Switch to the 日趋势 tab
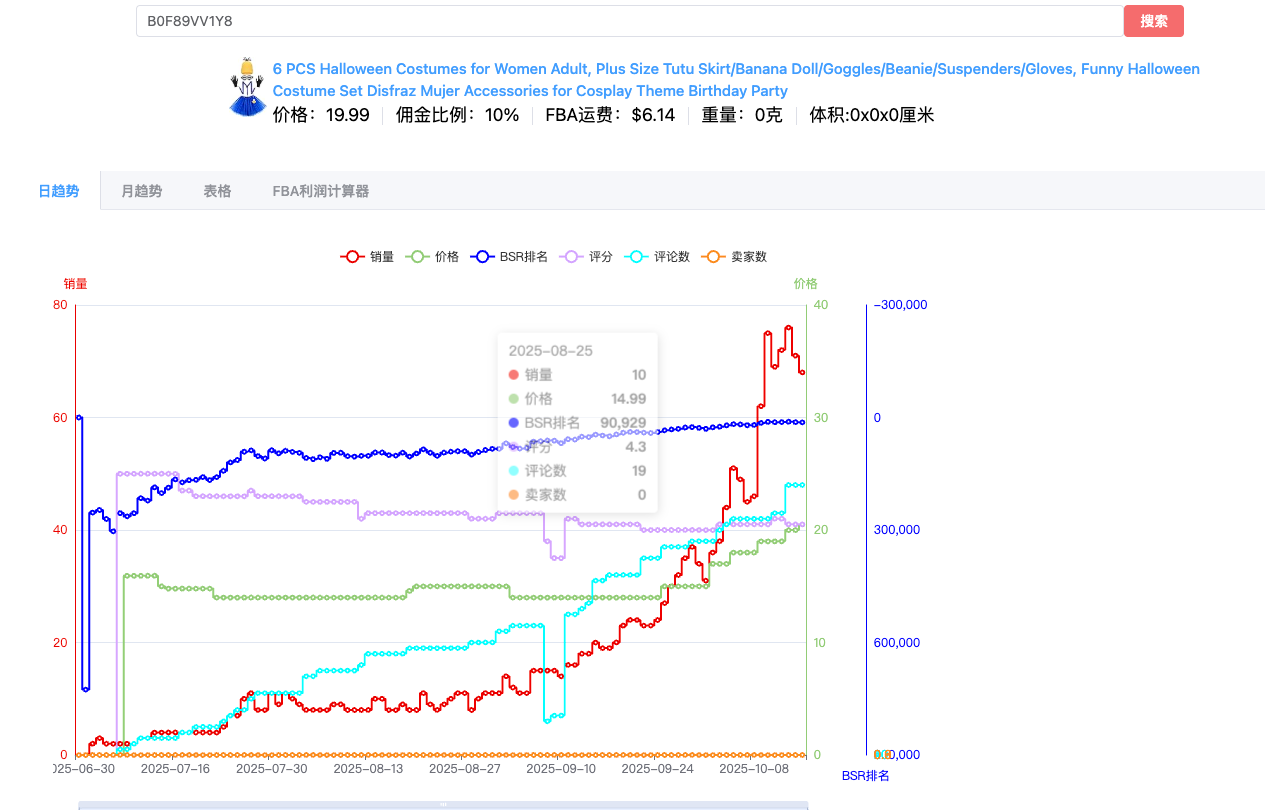Image resolution: width=1265 pixels, height=810 pixels. point(59,191)
